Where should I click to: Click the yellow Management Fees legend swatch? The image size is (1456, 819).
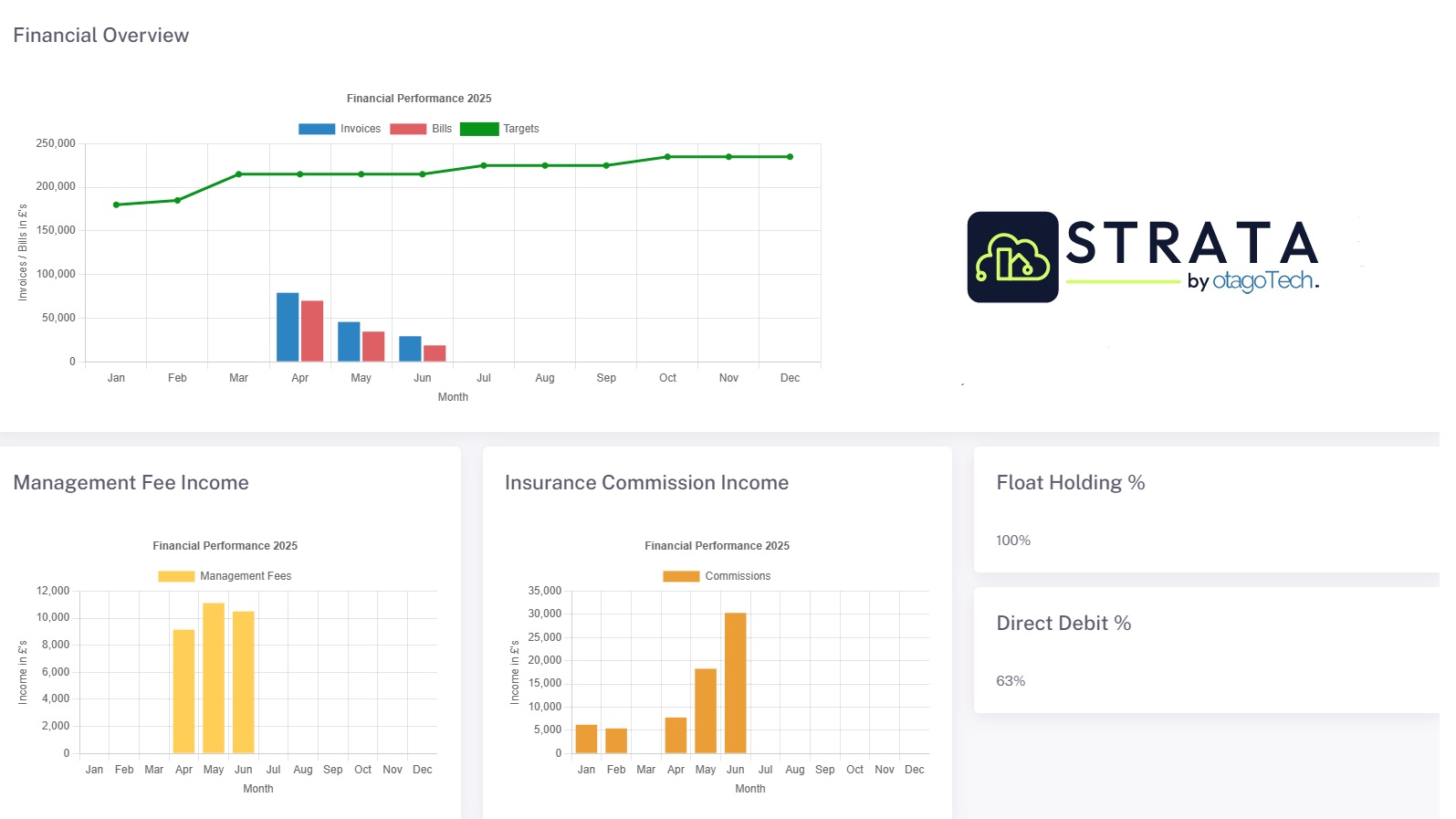coord(176,576)
